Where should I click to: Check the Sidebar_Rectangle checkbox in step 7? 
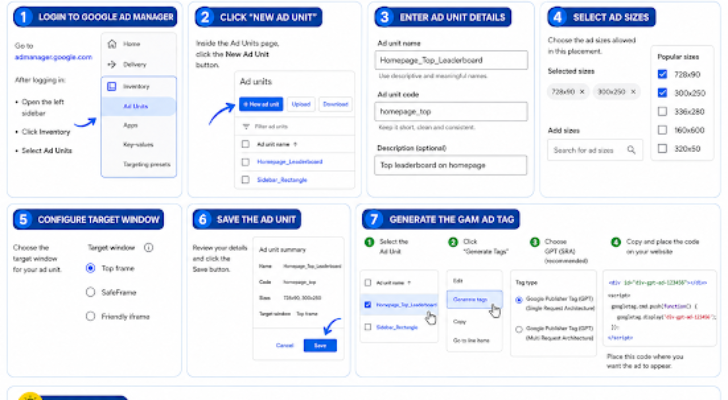tap(368, 327)
